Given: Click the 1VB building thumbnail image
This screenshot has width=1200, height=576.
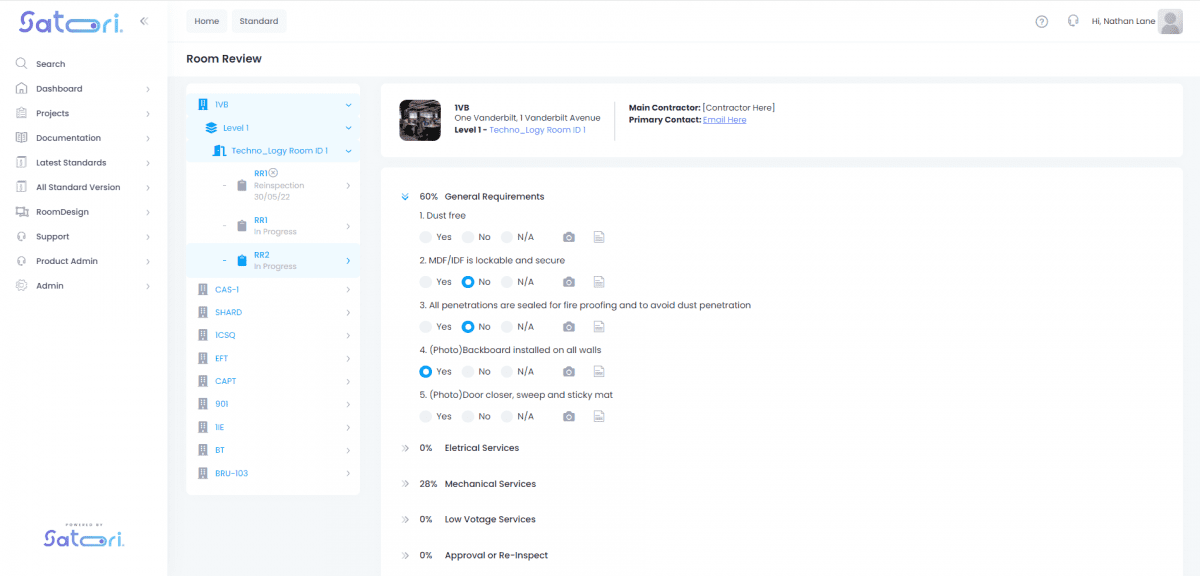Looking at the screenshot, I should tap(420, 120).
